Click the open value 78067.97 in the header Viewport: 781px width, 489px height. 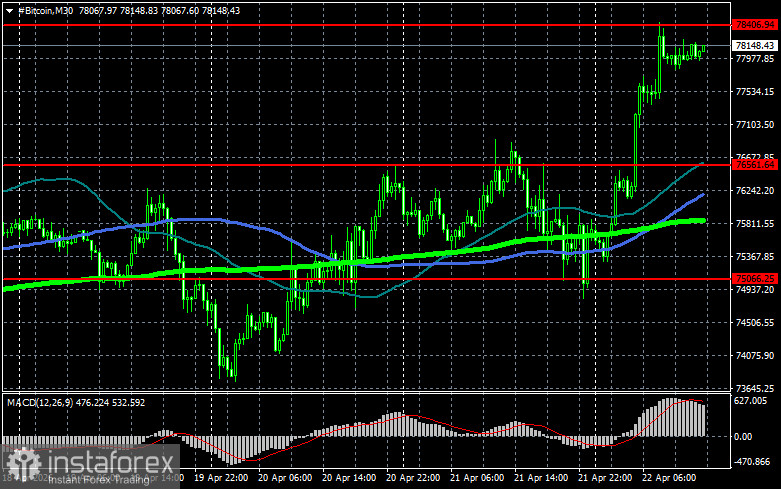(98, 10)
